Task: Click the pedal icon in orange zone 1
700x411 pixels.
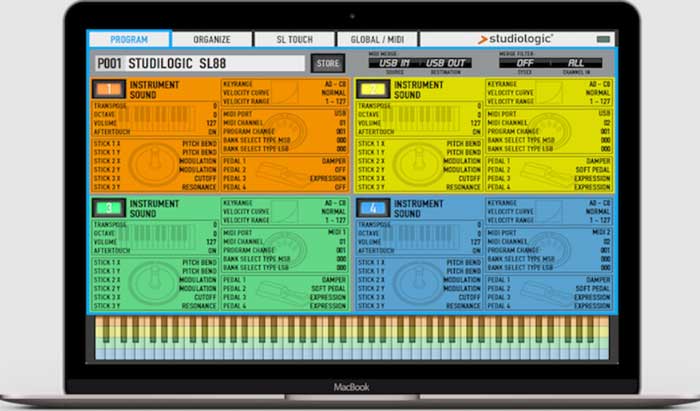Action: click(x=282, y=175)
